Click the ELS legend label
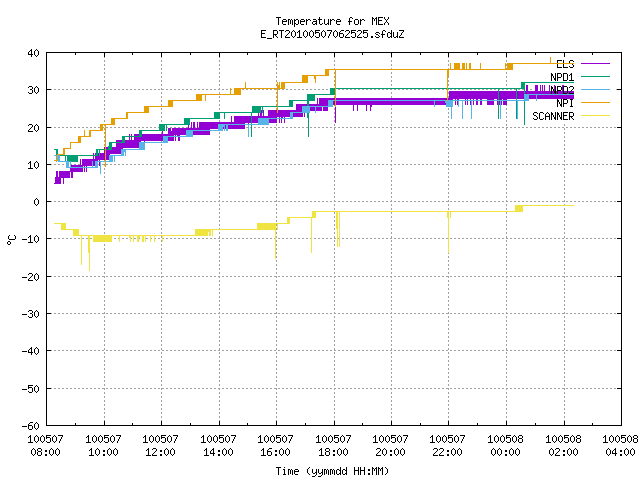Screen dimensions: 640x480 pyautogui.click(x=565, y=64)
